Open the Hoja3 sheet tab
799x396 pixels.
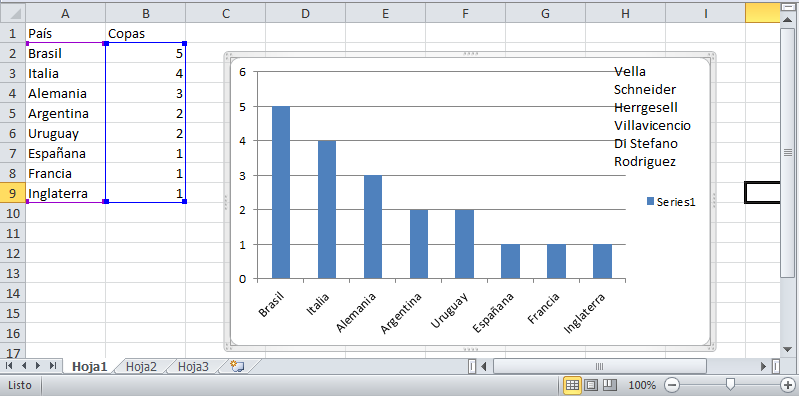click(193, 366)
